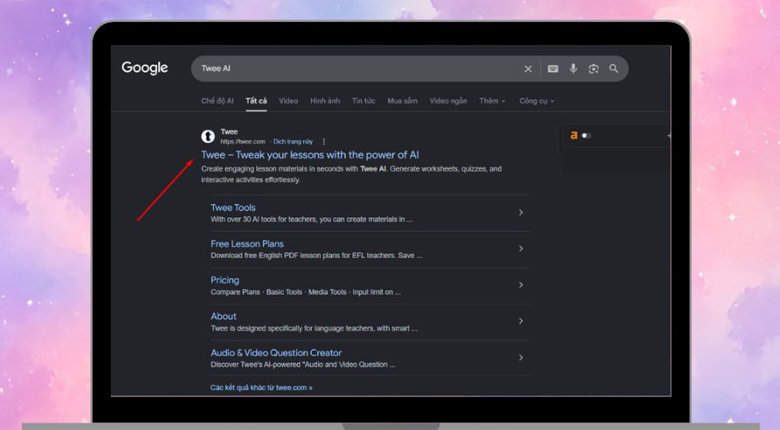Click chevron arrow in About row

pos(521,321)
